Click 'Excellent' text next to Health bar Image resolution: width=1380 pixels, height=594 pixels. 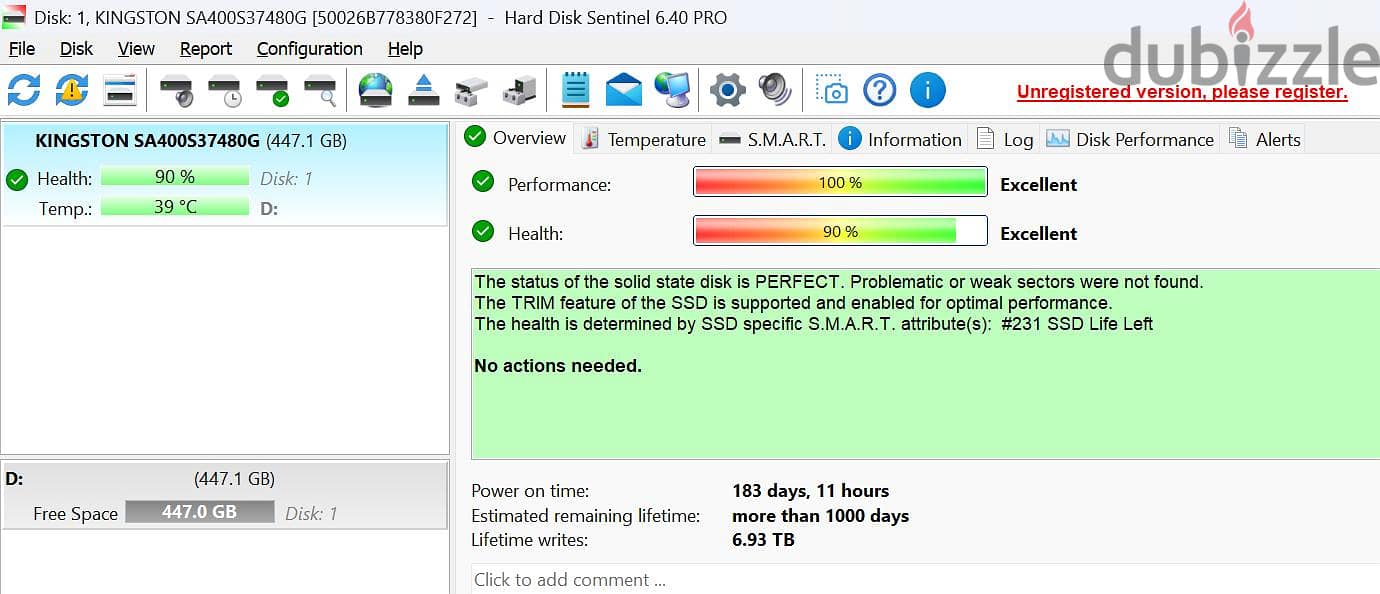1038,233
